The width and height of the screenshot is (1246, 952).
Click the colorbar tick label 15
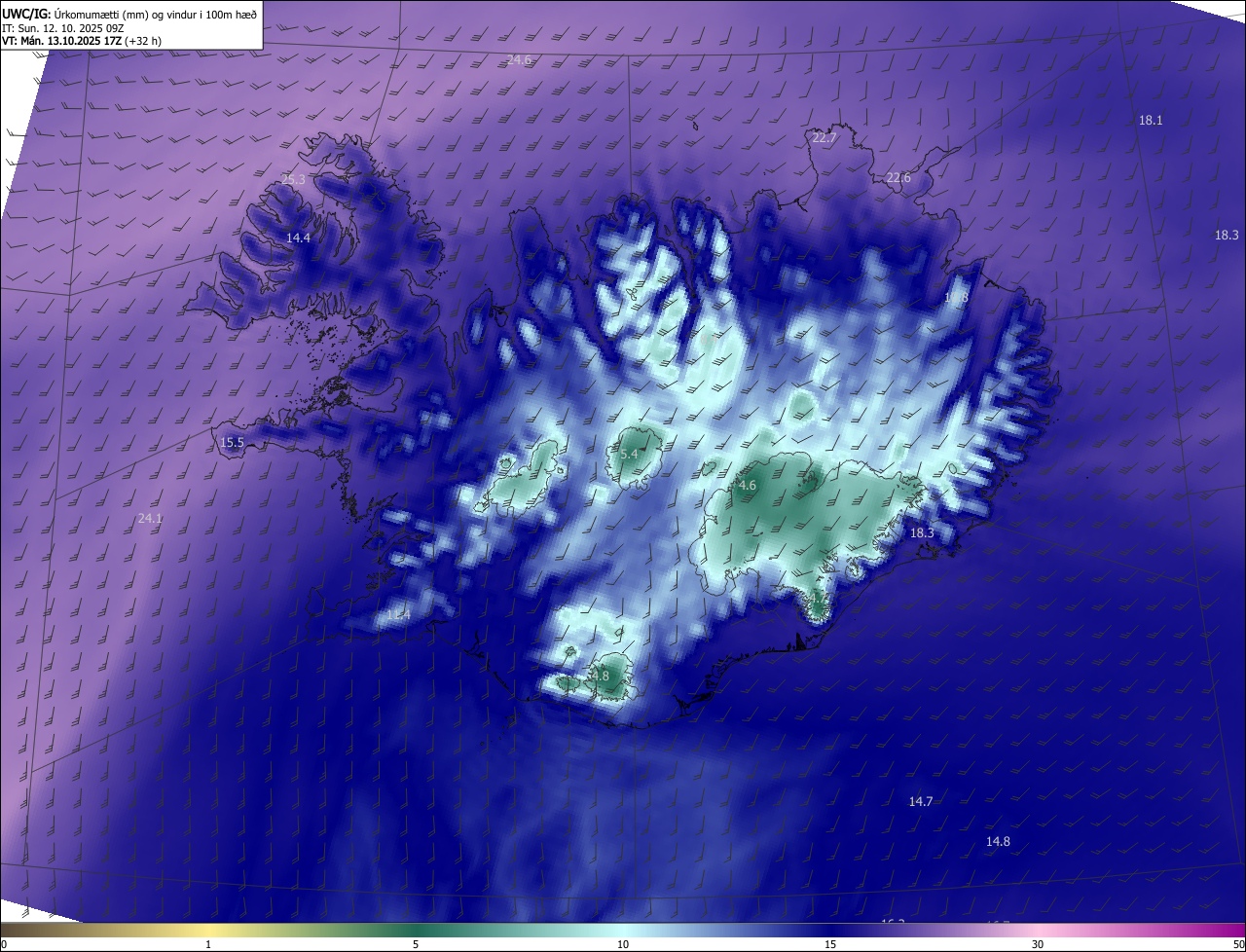(x=830, y=944)
